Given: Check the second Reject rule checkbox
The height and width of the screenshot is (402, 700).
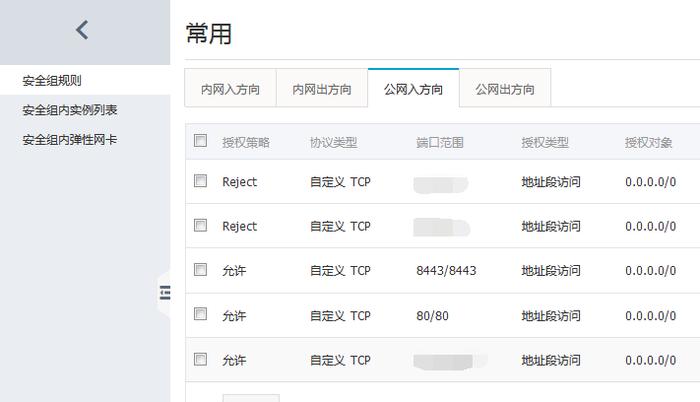Looking at the screenshot, I should (200, 225).
